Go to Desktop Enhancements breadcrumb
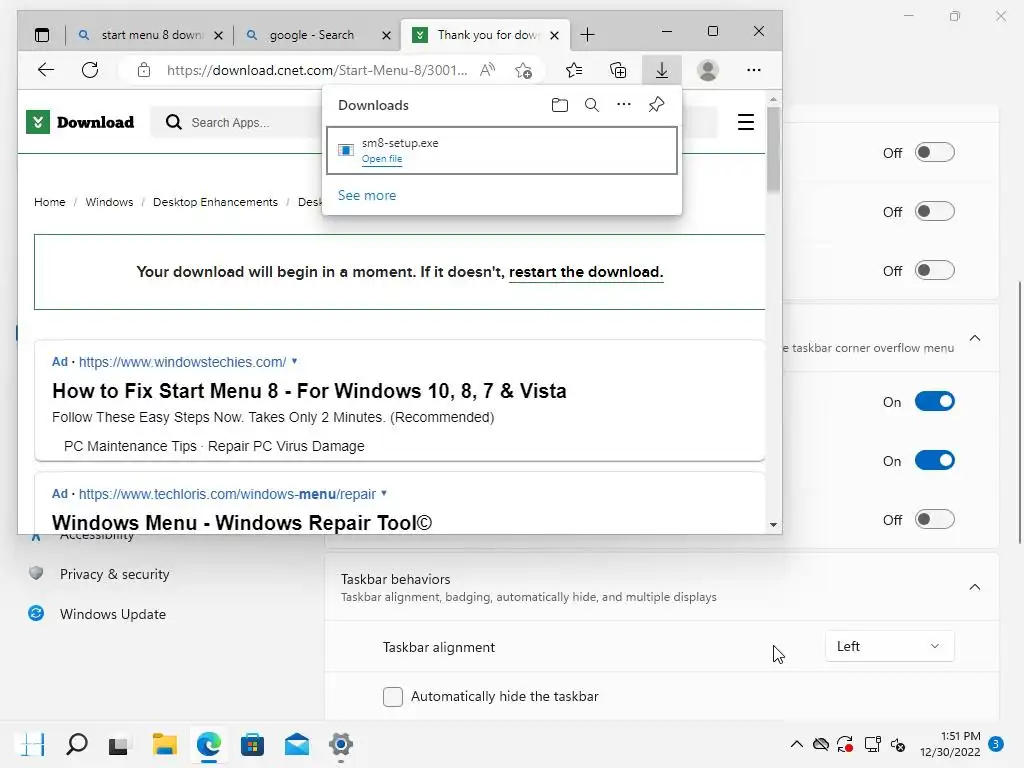The height and width of the screenshot is (768, 1024). point(215,202)
